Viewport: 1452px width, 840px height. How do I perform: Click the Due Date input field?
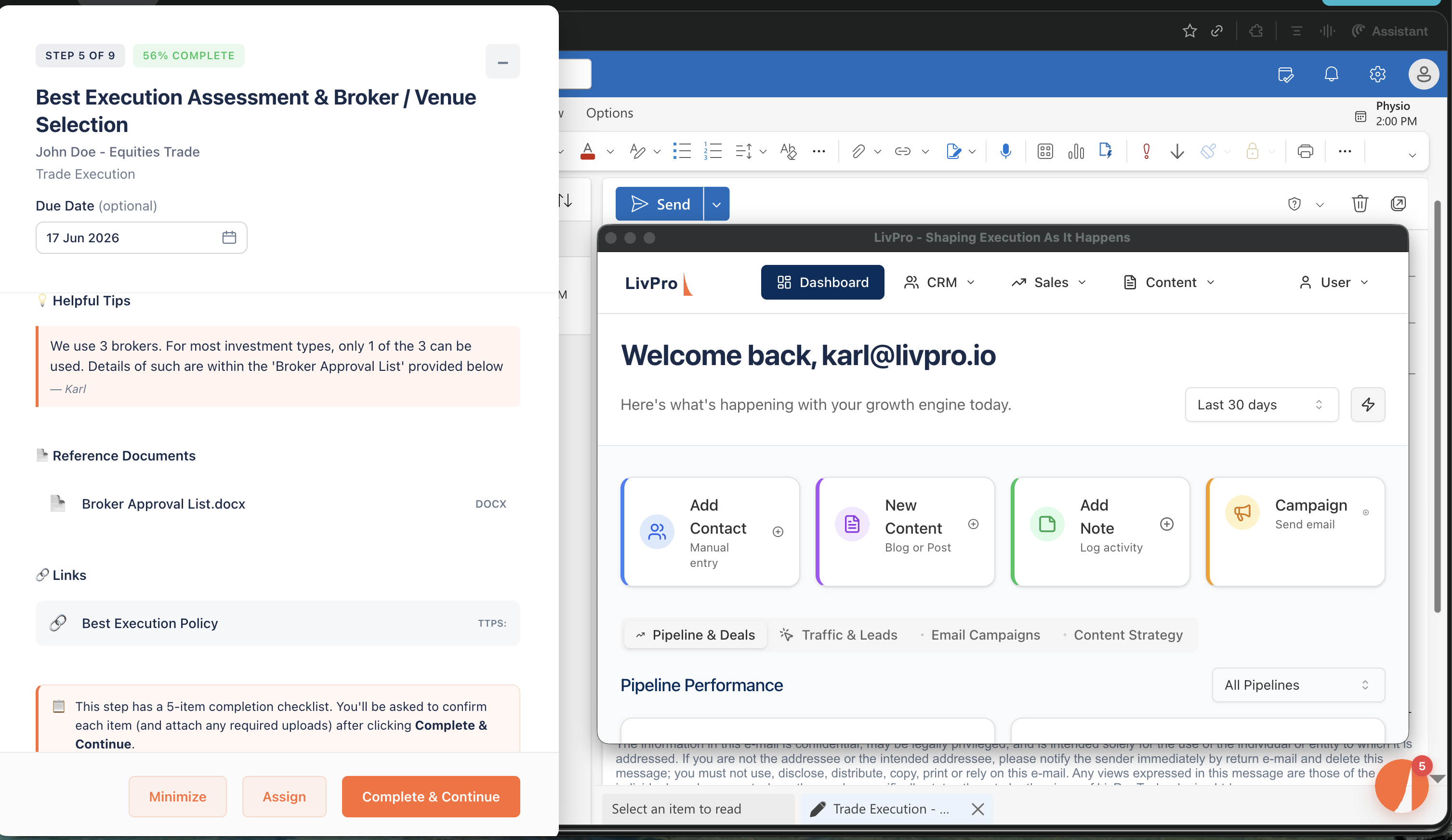[141, 237]
